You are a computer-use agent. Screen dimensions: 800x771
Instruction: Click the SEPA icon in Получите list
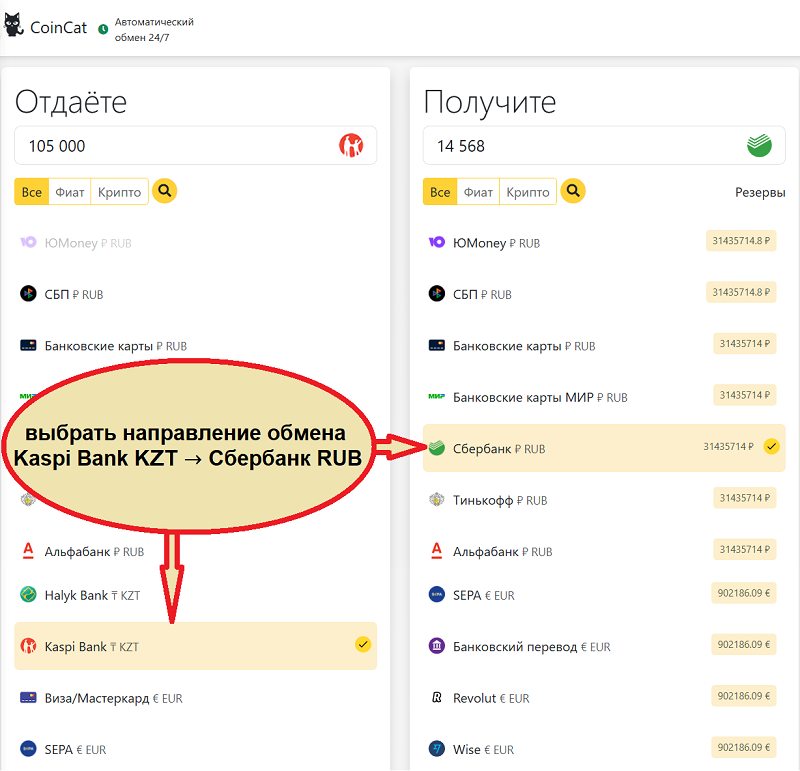click(x=437, y=594)
